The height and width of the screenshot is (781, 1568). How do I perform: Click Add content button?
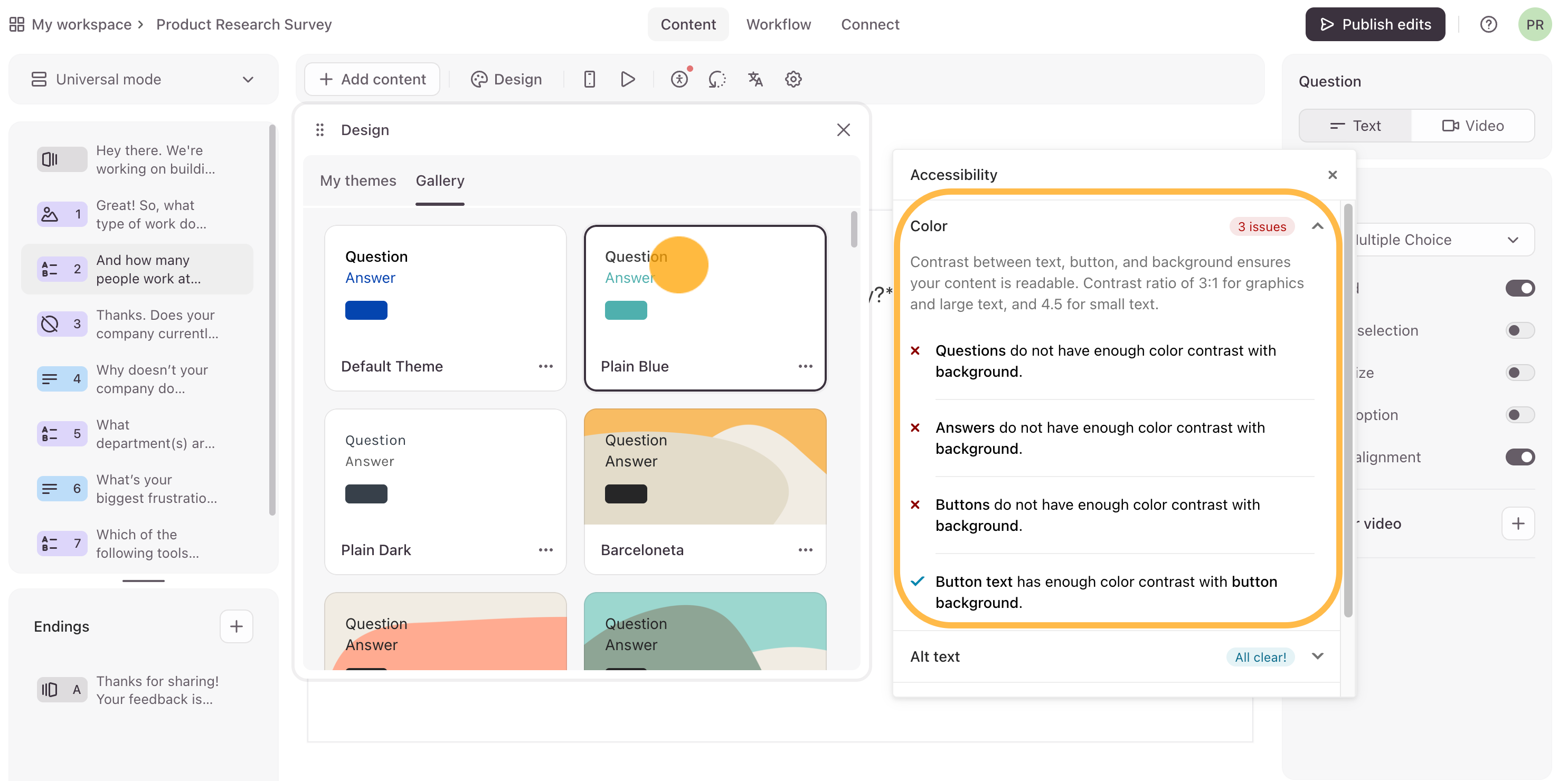pyautogui.click(x=373, y=79)
